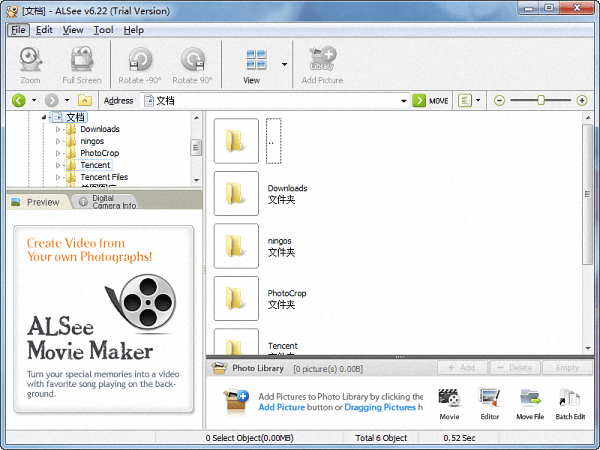
Task: Expand the ningos tree node
Action: [x=58, y=141]
